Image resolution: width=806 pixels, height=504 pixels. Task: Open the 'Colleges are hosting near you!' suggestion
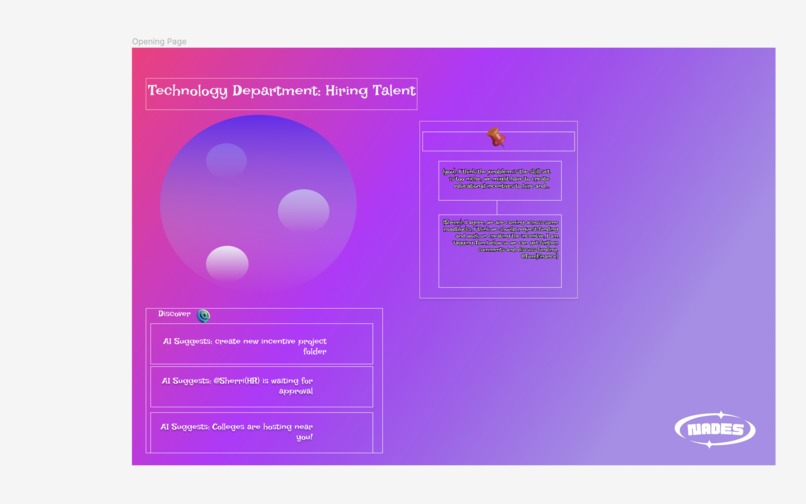pyautogui.click(x=262, y=433)
